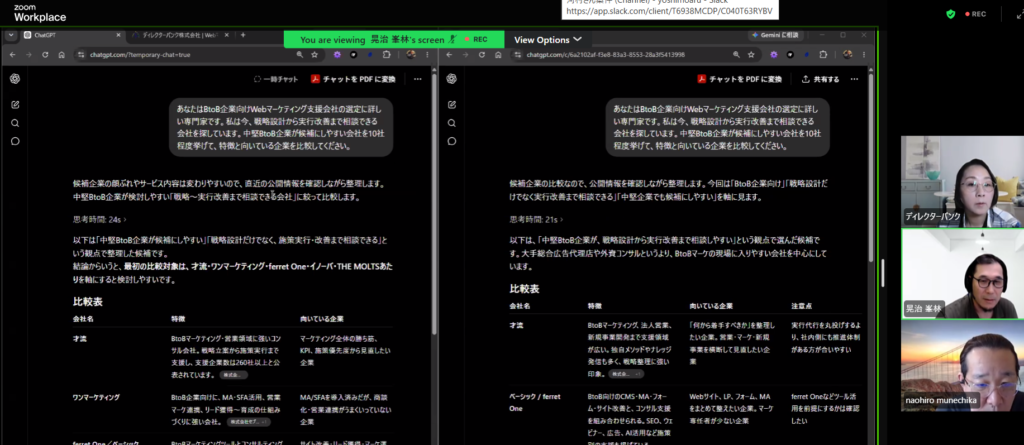Click the Zoom panel divider handle beside the video tiles
This screenshot has width=1024, height=445.
(x=883, y=272)
